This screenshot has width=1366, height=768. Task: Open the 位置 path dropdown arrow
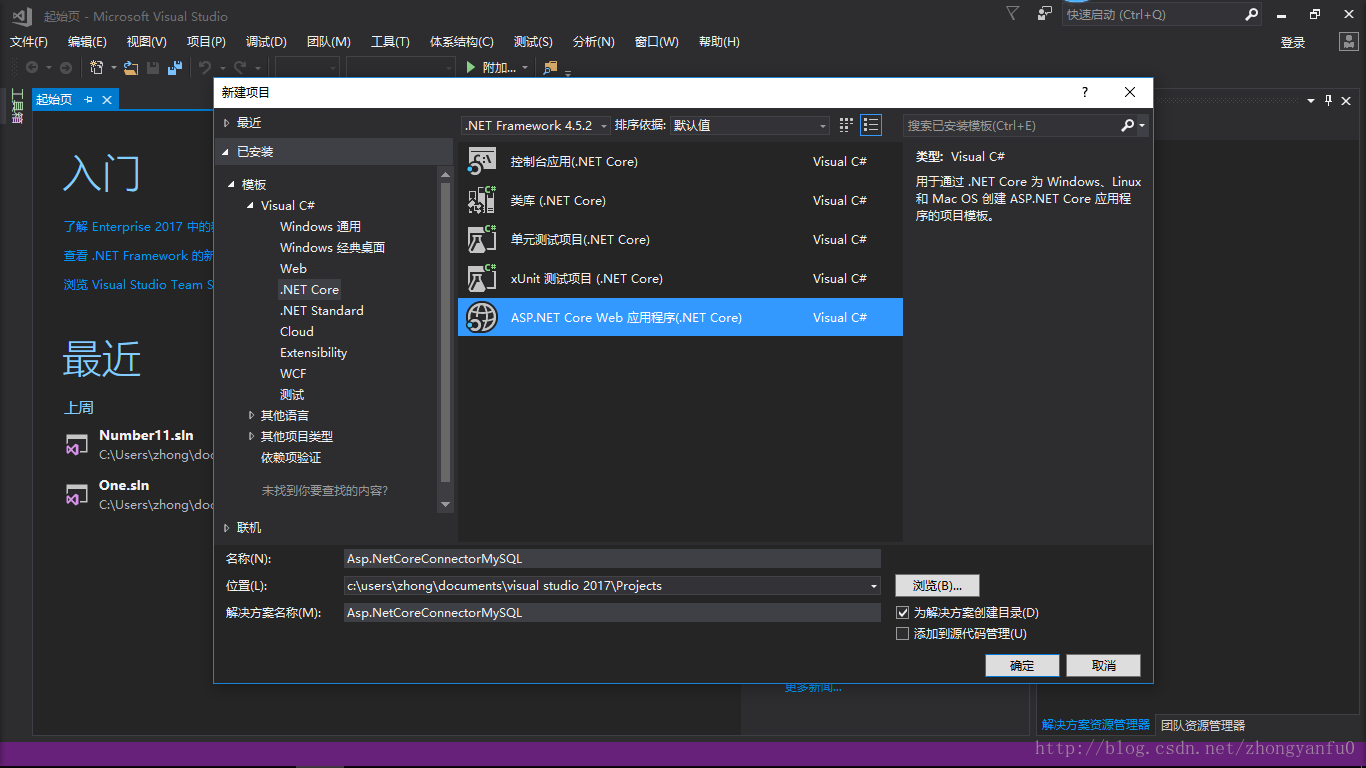(x=874, y=586)
